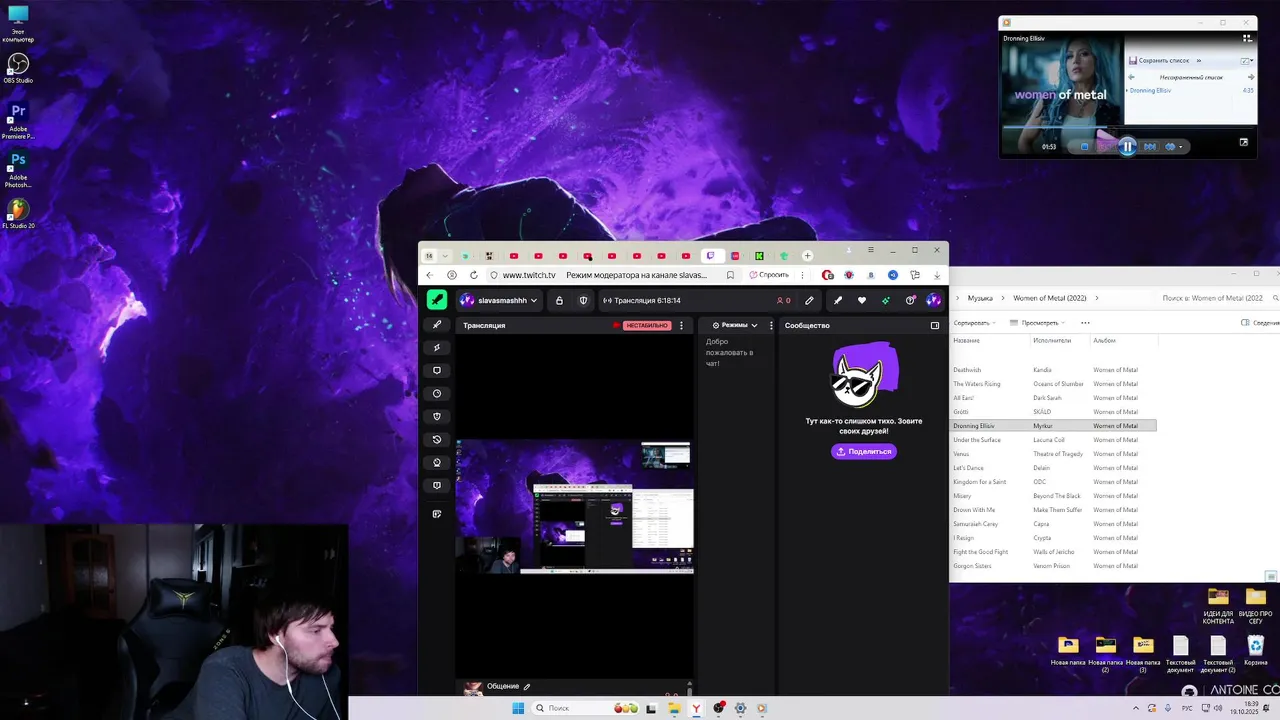Click the Спросить button in browser toolbar
This screenshot has height=720, width=1280.
point(768,275)
